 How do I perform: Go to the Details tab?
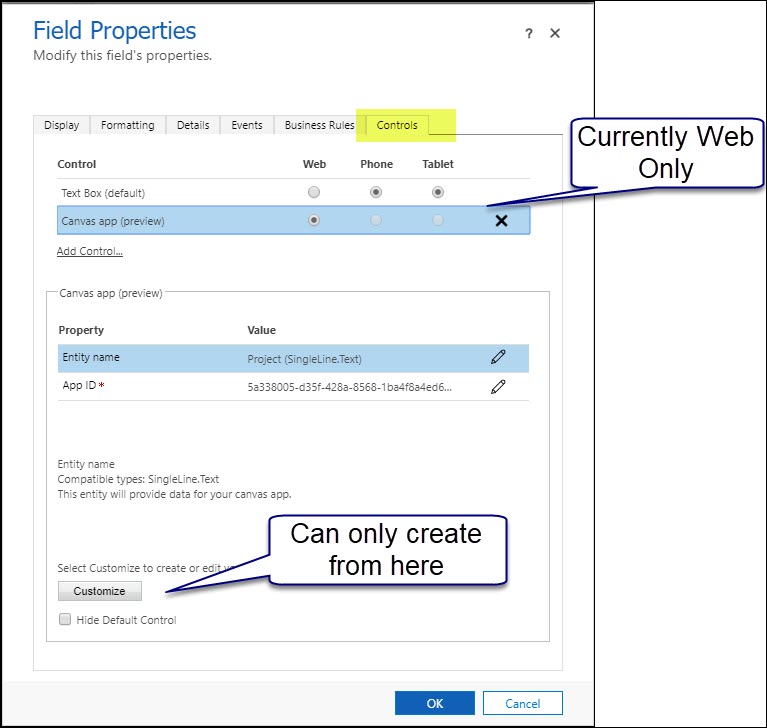point(193,125)
